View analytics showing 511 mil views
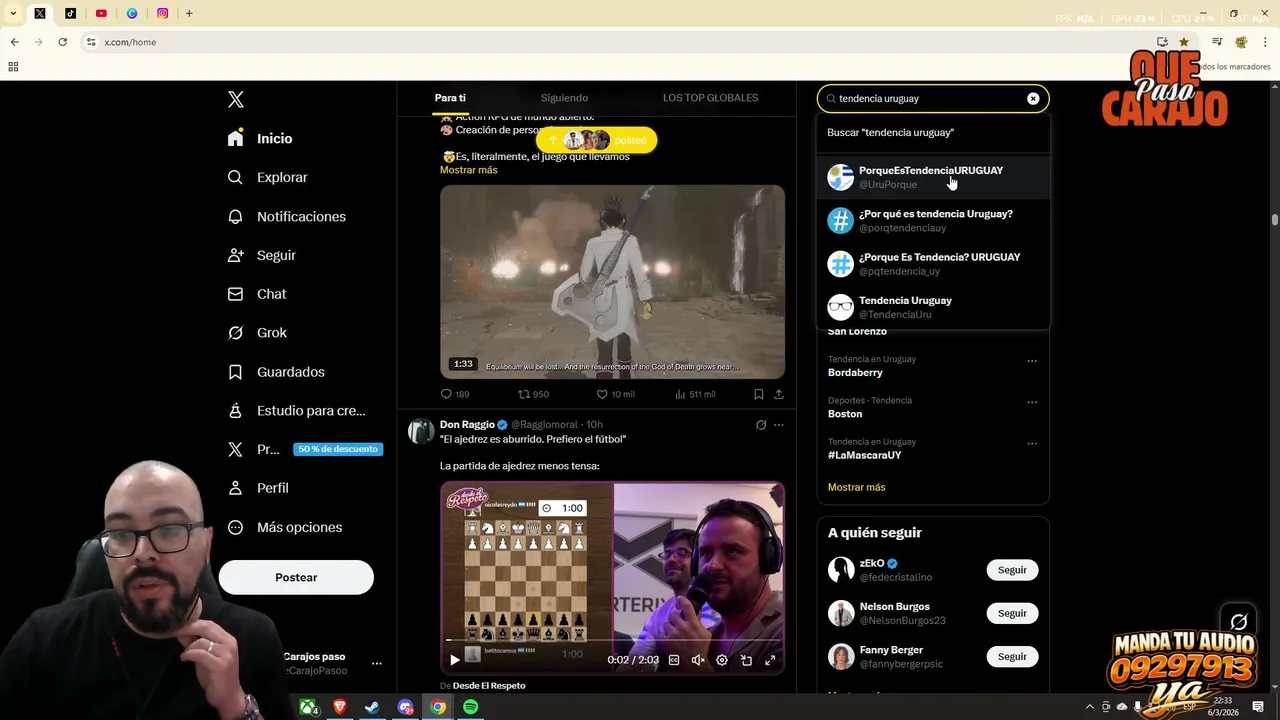The image size is (1280, 720). tap(695, 394)
